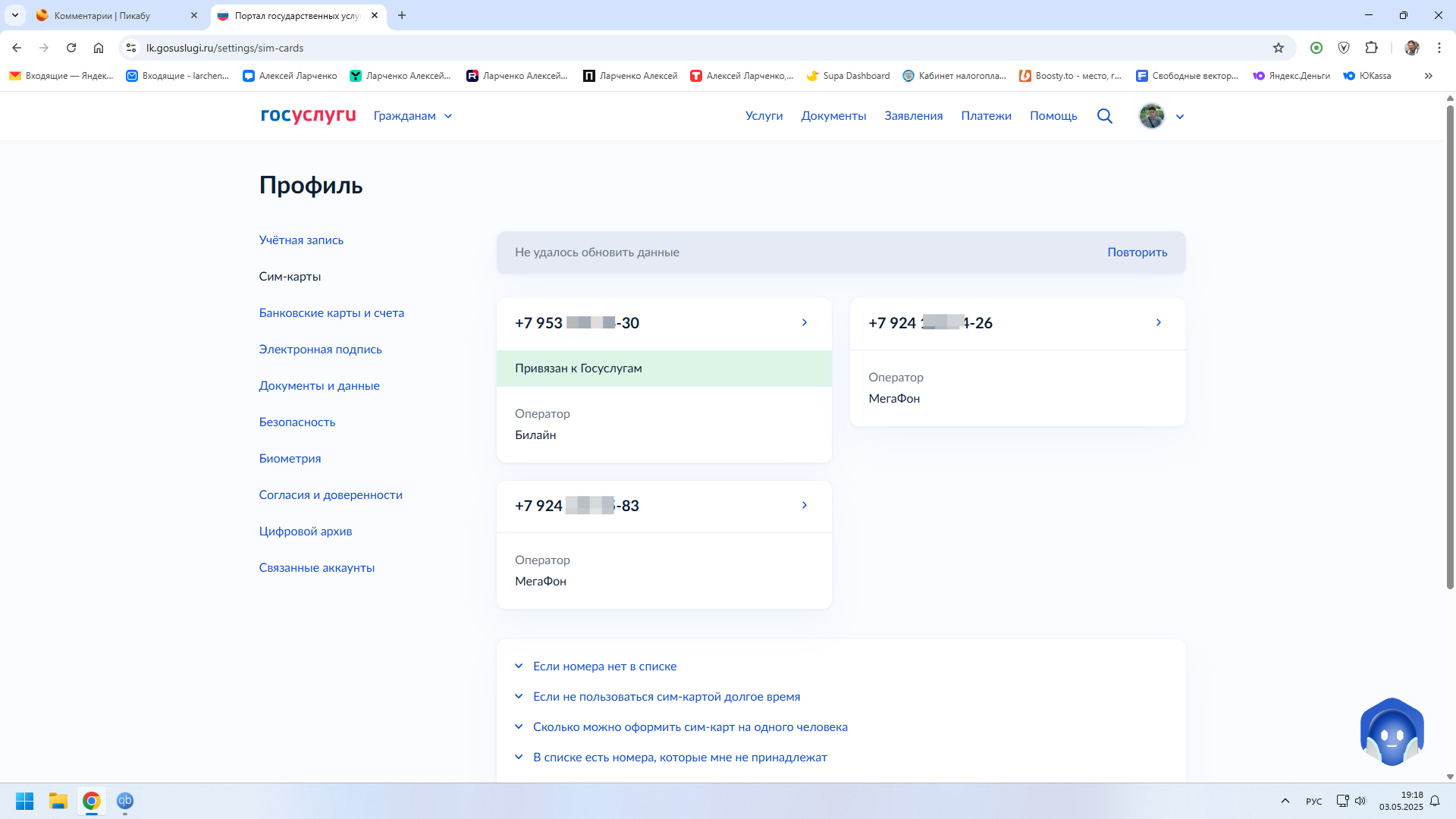This screenshot has height=819, width=1456.
Task: Click Повторить to retry update
Action: pos(1137,253)
